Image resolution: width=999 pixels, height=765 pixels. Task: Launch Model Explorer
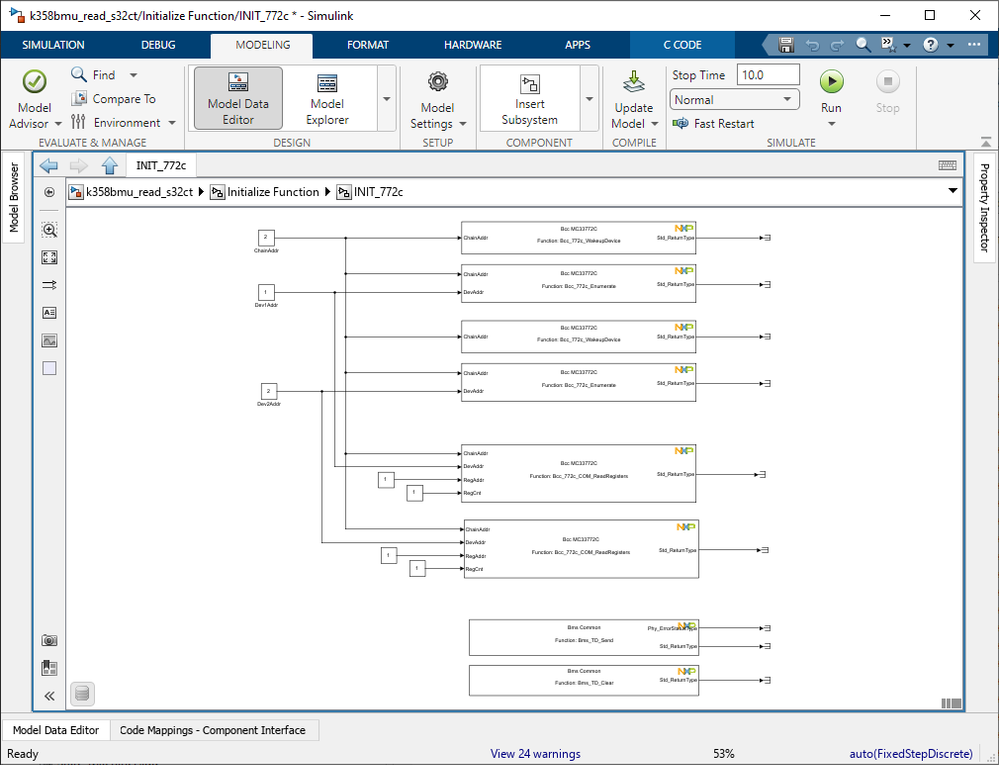pos(327,99)
